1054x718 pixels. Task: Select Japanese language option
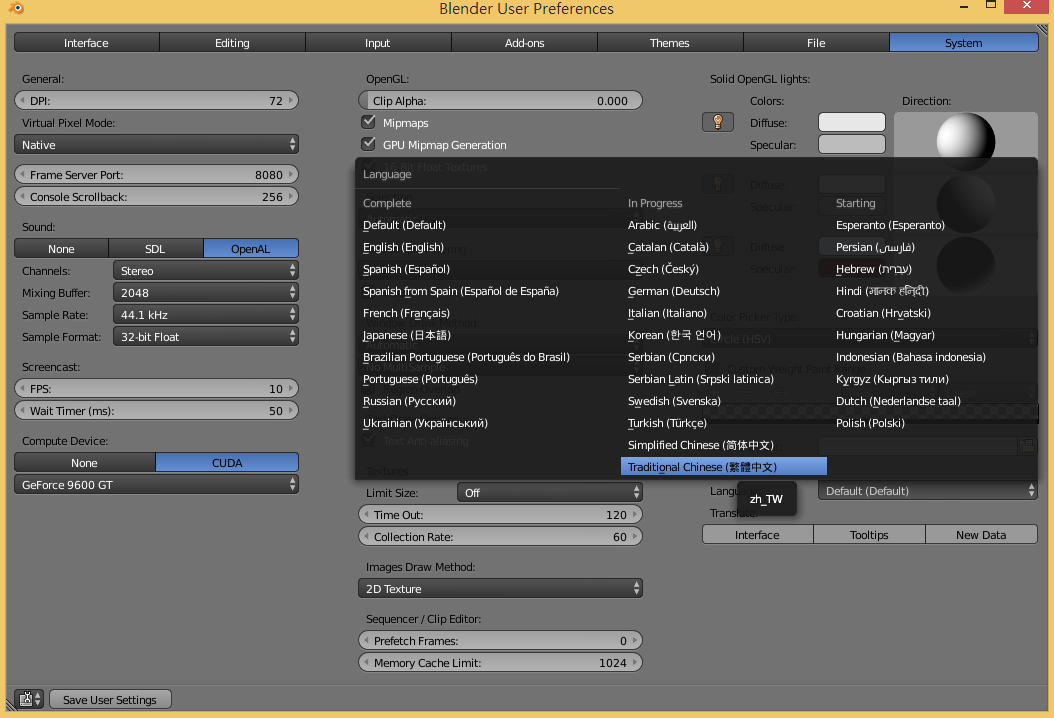click(488, 335)
